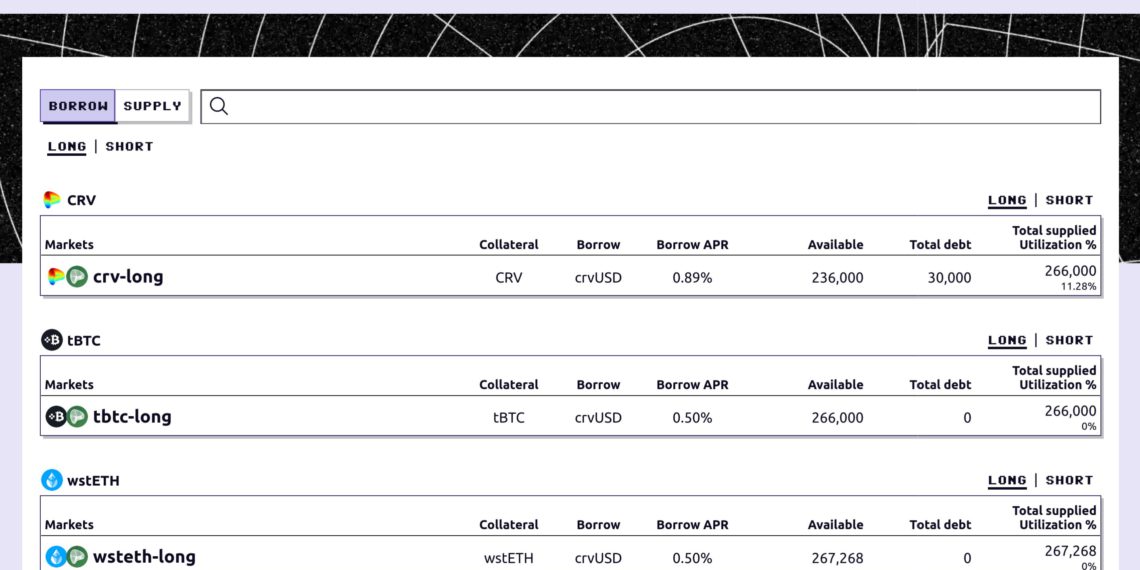The width and height of the screenshot is (1140, 570).
Task: Click the tbtc-long market pair icon
Action: coord(67,417)
